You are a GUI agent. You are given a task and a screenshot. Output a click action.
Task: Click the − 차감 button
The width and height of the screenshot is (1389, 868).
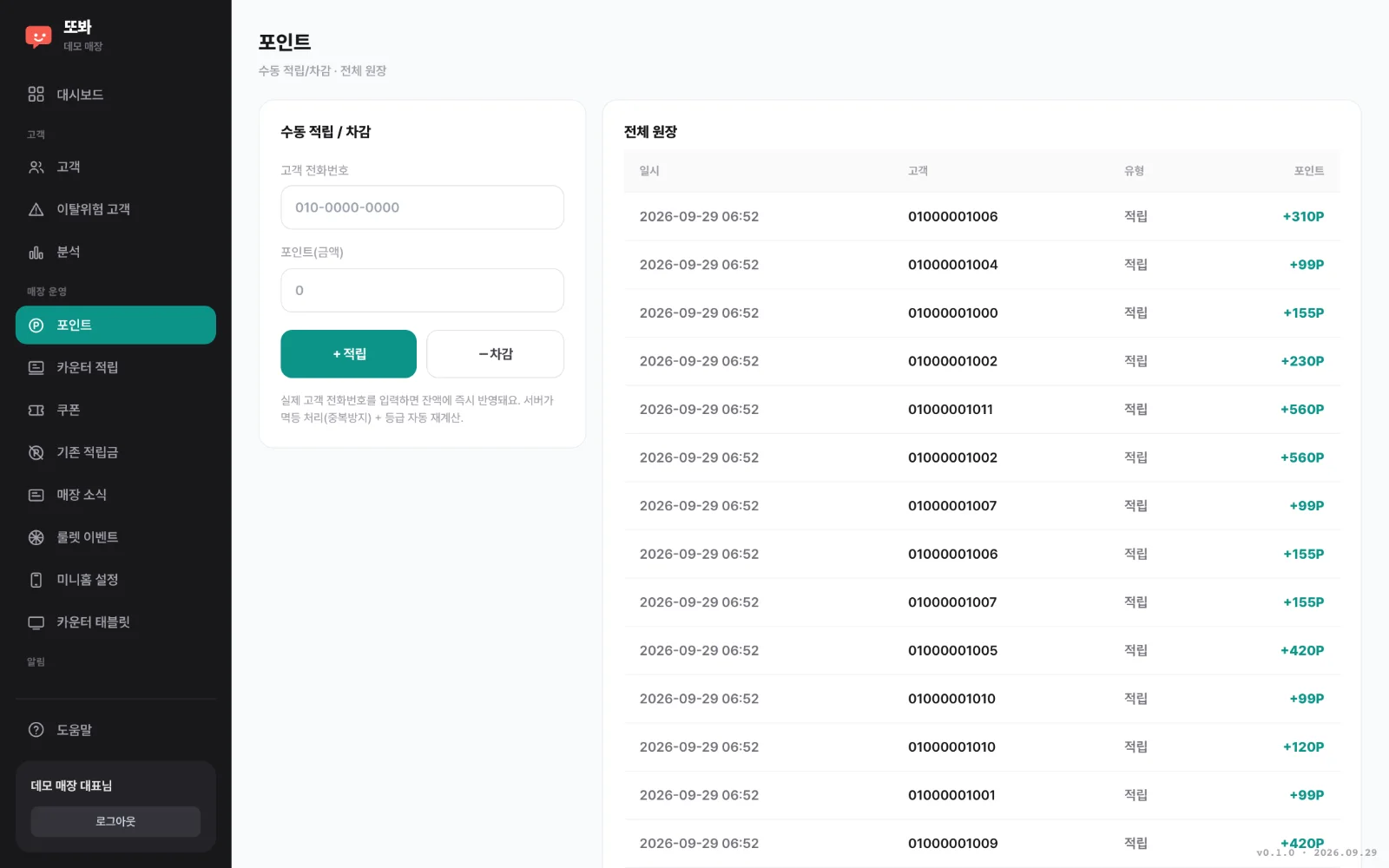[x=495, y=354]
